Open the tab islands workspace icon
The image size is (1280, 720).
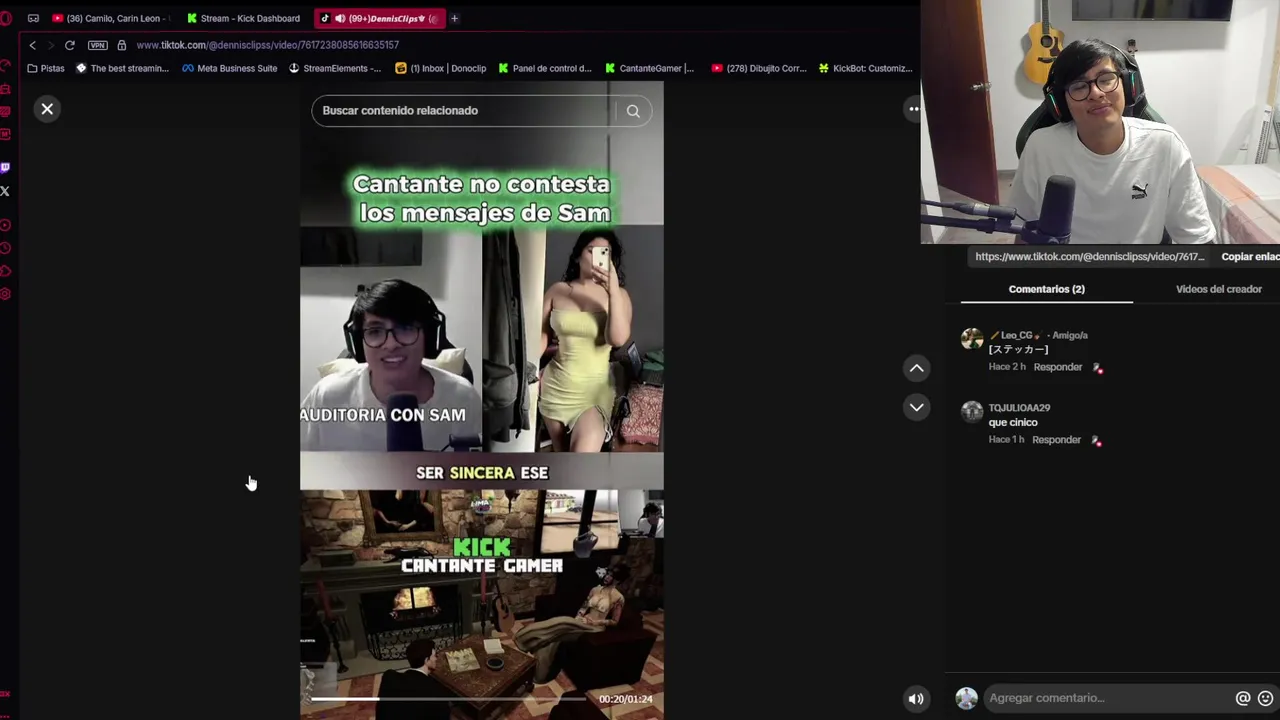pos(33,18)
